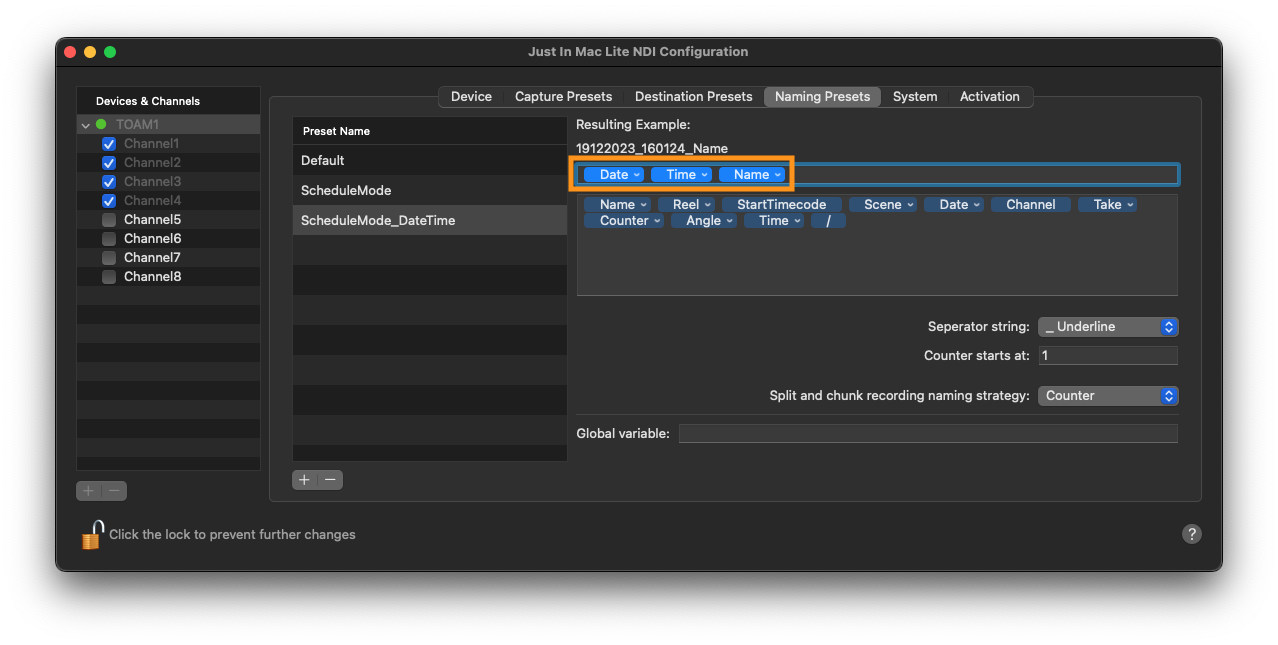
Task: Open the Activation tab
Action: (x=990, y=97)
